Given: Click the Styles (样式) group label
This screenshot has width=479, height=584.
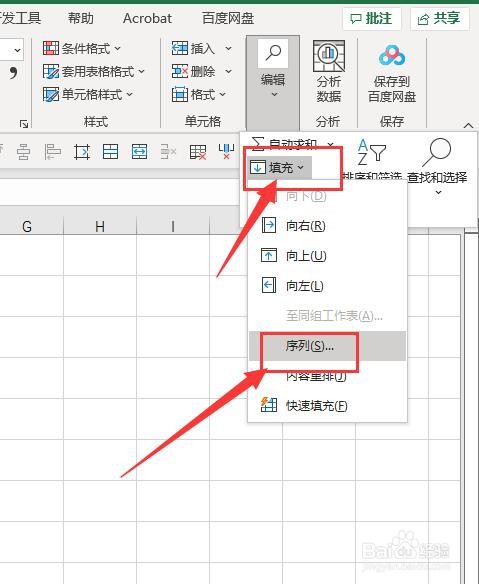Looking at the screenshot, I should (96, 121).
